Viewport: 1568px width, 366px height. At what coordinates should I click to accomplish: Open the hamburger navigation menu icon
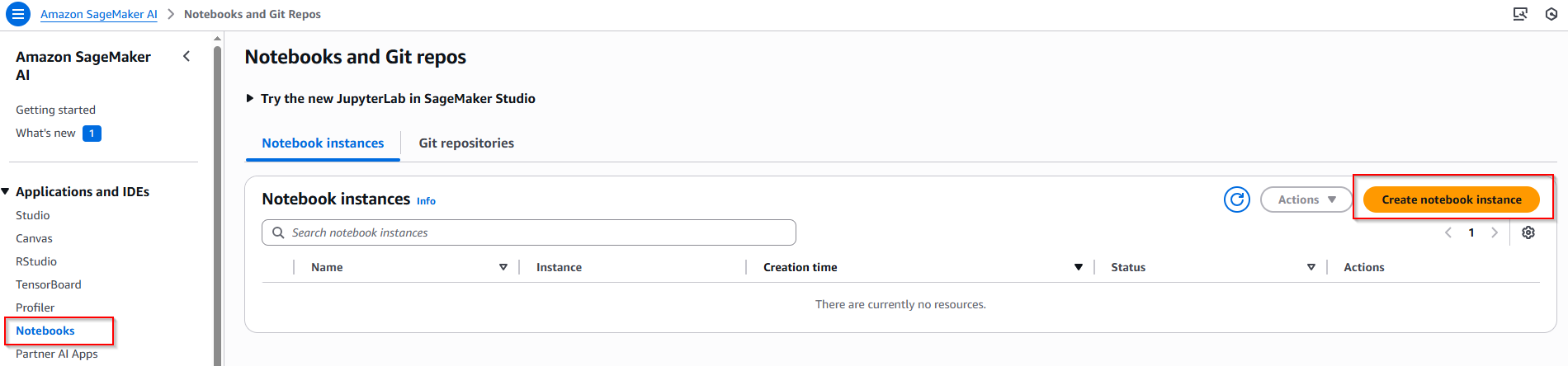17,14
